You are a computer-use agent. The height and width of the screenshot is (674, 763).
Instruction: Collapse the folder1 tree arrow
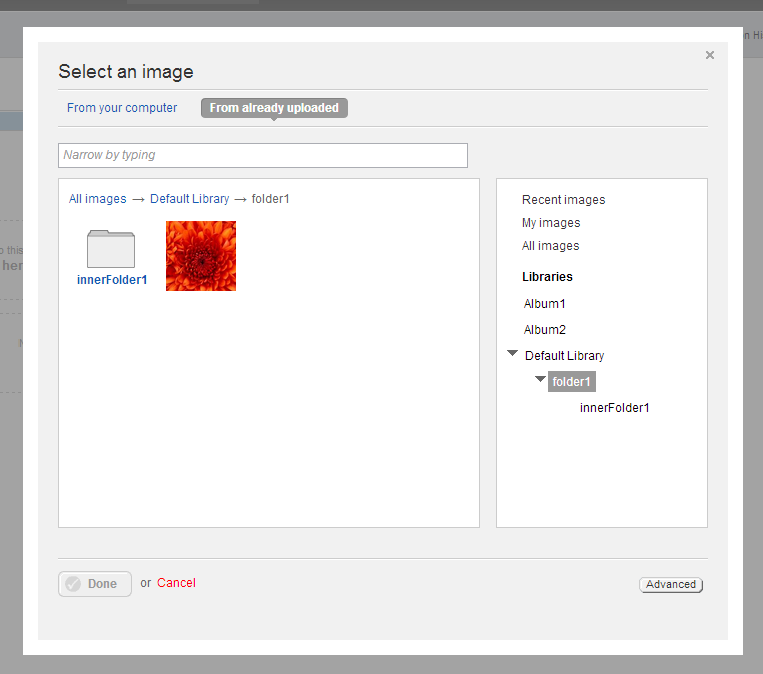tap(540, 380)
